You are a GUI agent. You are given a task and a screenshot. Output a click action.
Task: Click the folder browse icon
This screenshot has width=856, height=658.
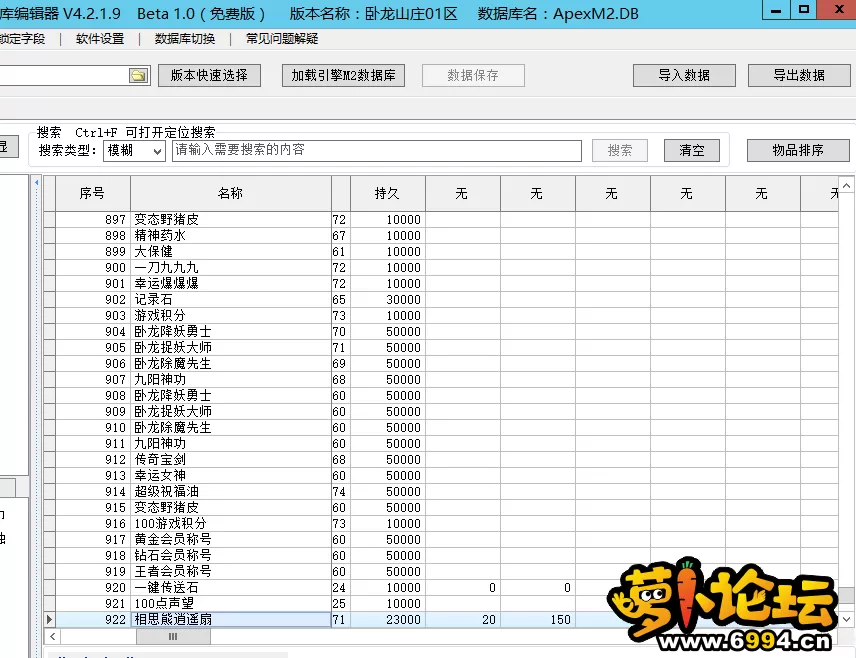click(139, 75)
